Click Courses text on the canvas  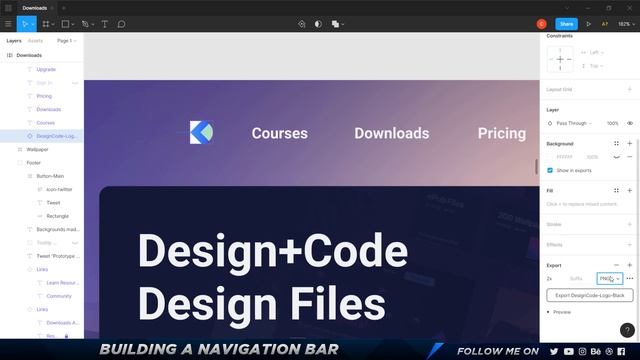coord(280,133)
